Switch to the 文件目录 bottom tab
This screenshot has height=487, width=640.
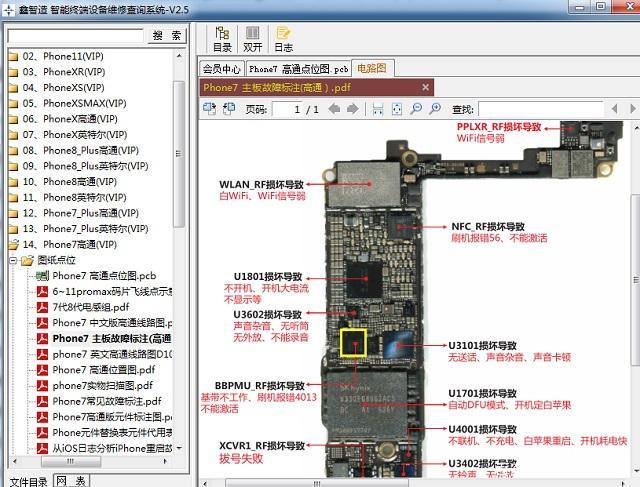(x=28, y=482)
